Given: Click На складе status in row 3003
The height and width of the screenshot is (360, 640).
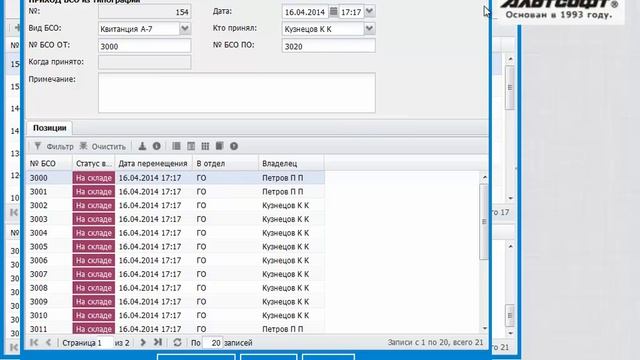Looking at the screenshot, I should coord(94,219).
